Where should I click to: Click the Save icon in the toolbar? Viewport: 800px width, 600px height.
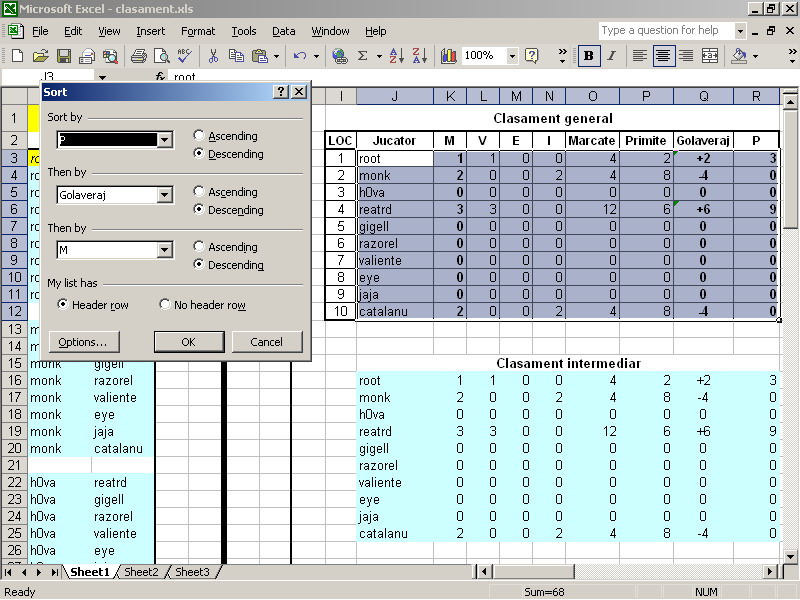64,56
